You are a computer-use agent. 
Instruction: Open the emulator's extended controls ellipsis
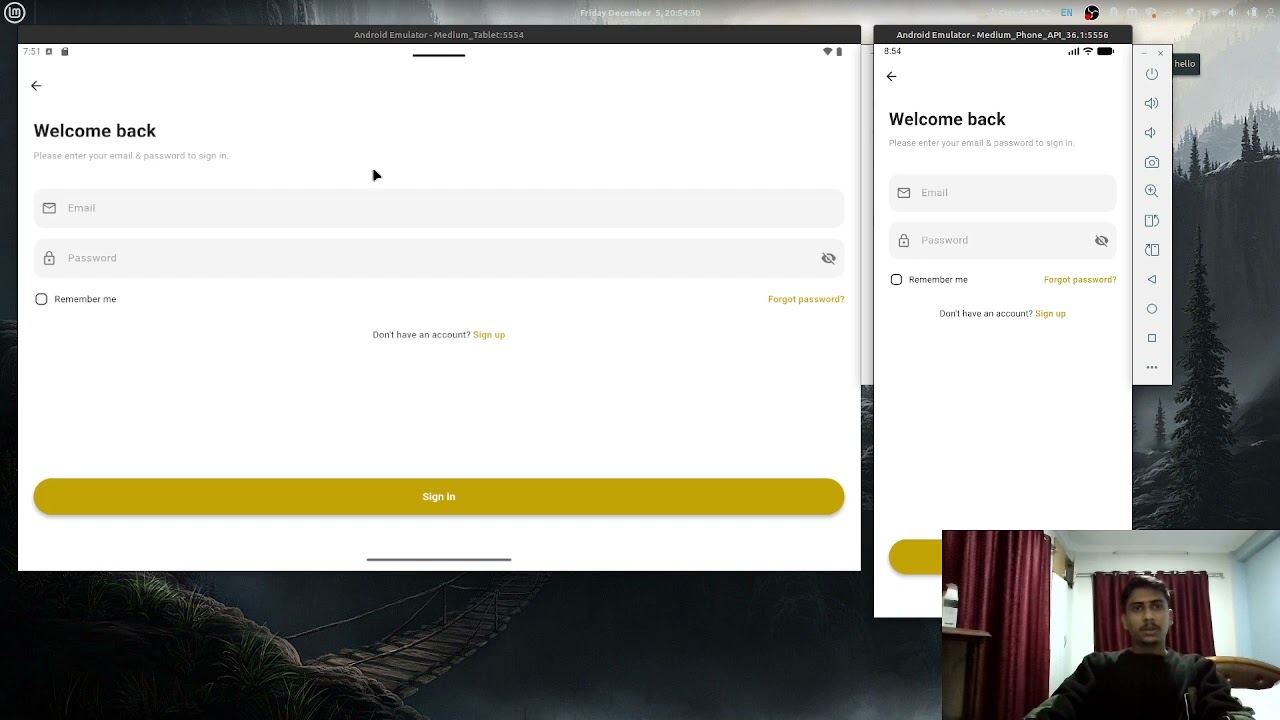coord(1152,367)
